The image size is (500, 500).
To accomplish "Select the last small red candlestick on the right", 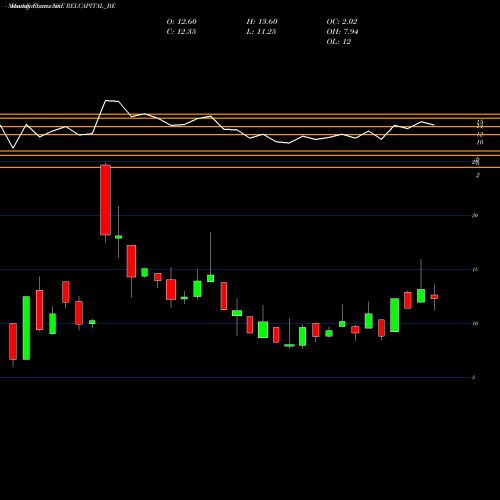I will [x=434, y=297].
